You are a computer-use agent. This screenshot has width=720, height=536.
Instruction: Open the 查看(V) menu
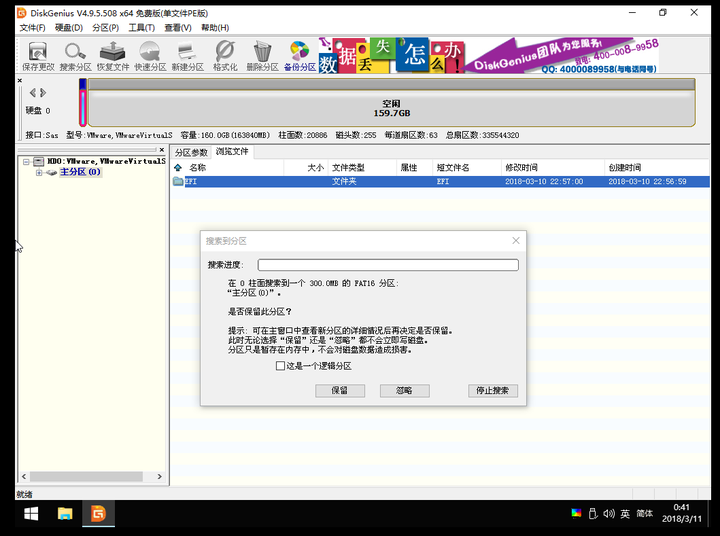[178, 28]
